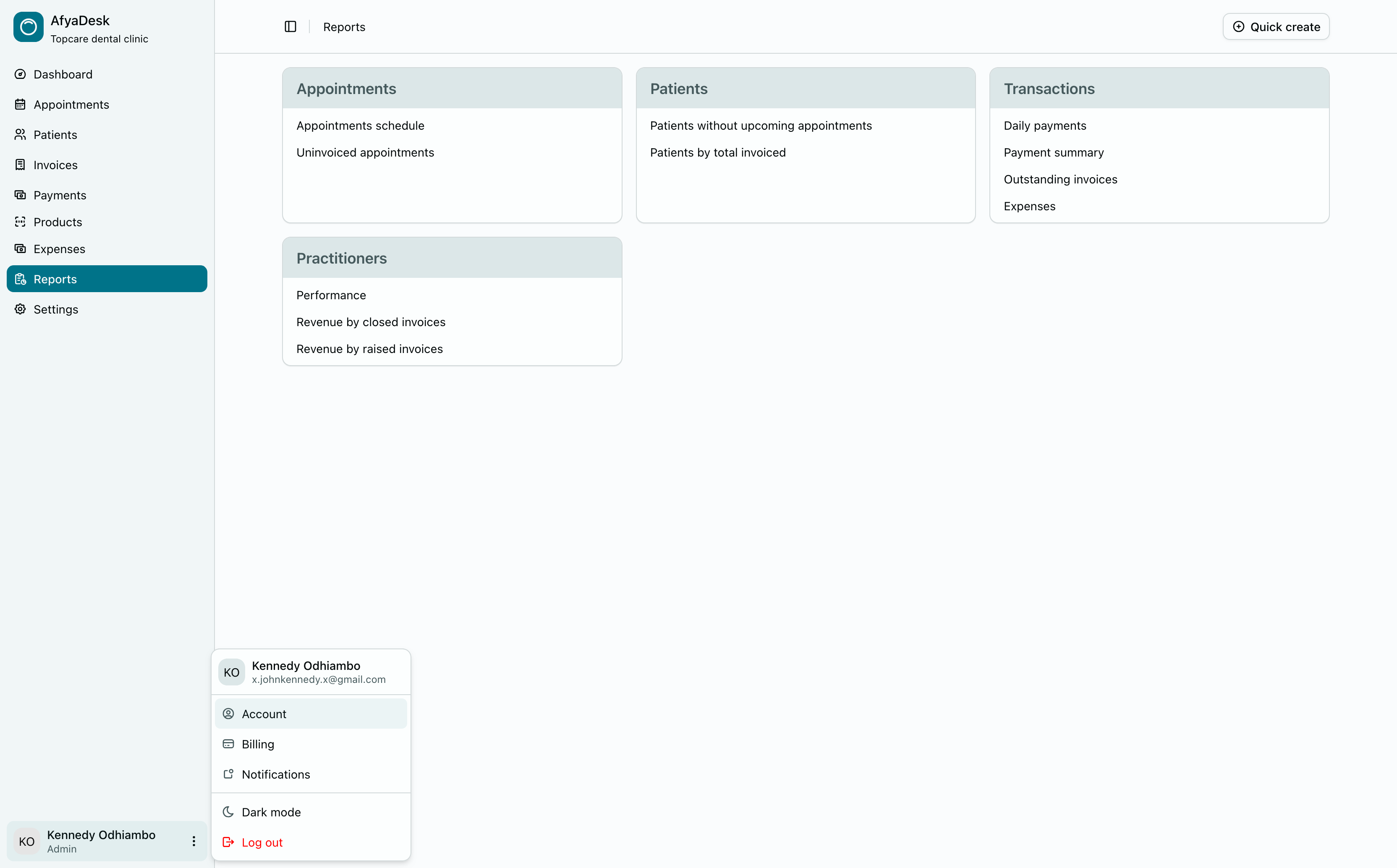Open Uninvoiced appointments report

point(365,153)
